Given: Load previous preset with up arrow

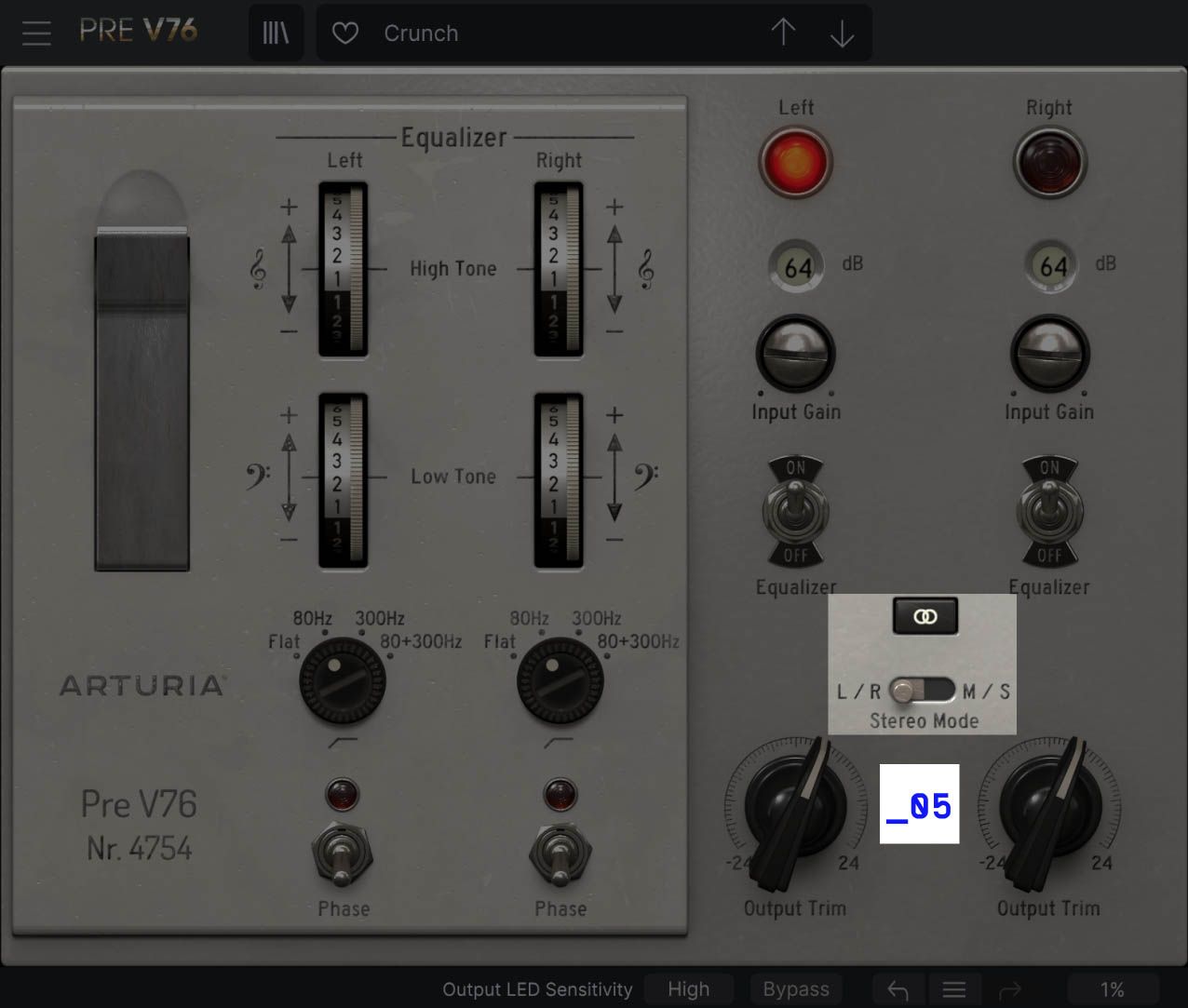Looking at the screenshot, I should pos(783,34).
